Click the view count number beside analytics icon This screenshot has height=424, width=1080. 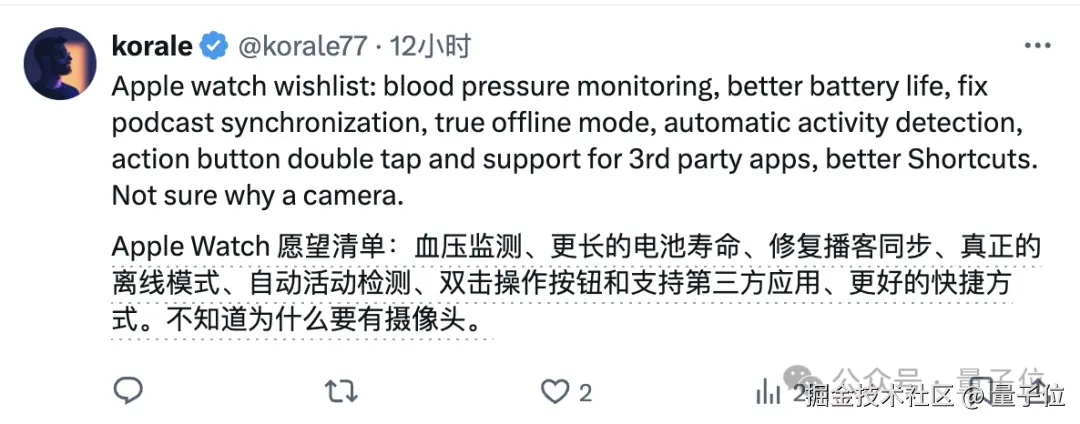[798, 394]
